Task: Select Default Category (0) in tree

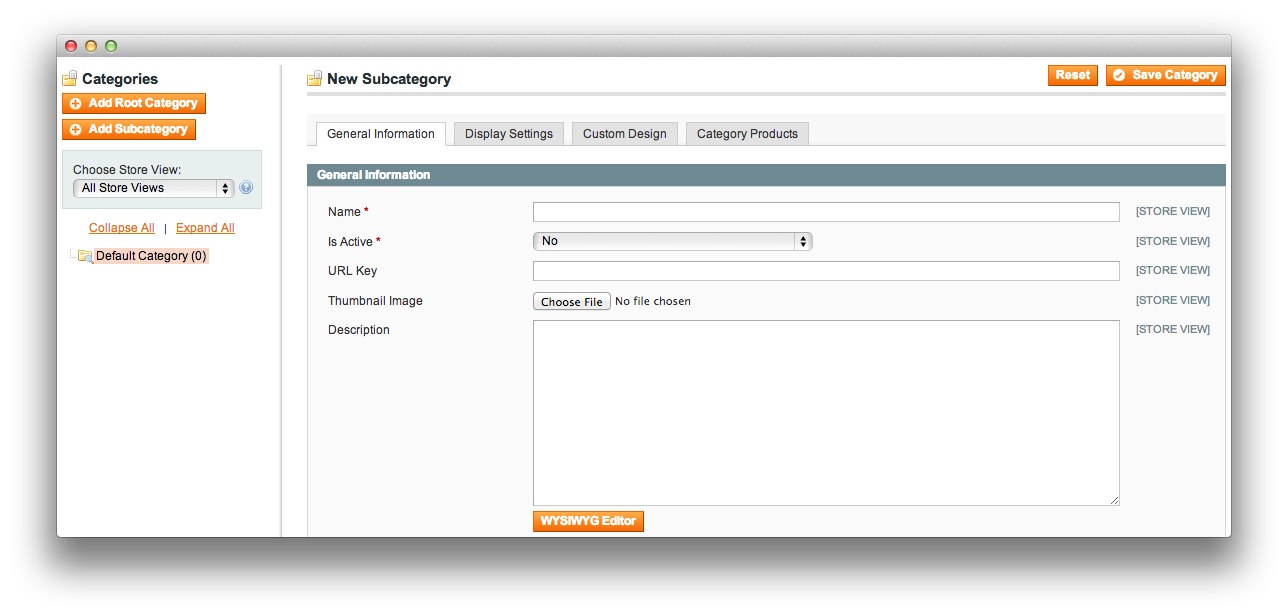Action: coord(151,256)
